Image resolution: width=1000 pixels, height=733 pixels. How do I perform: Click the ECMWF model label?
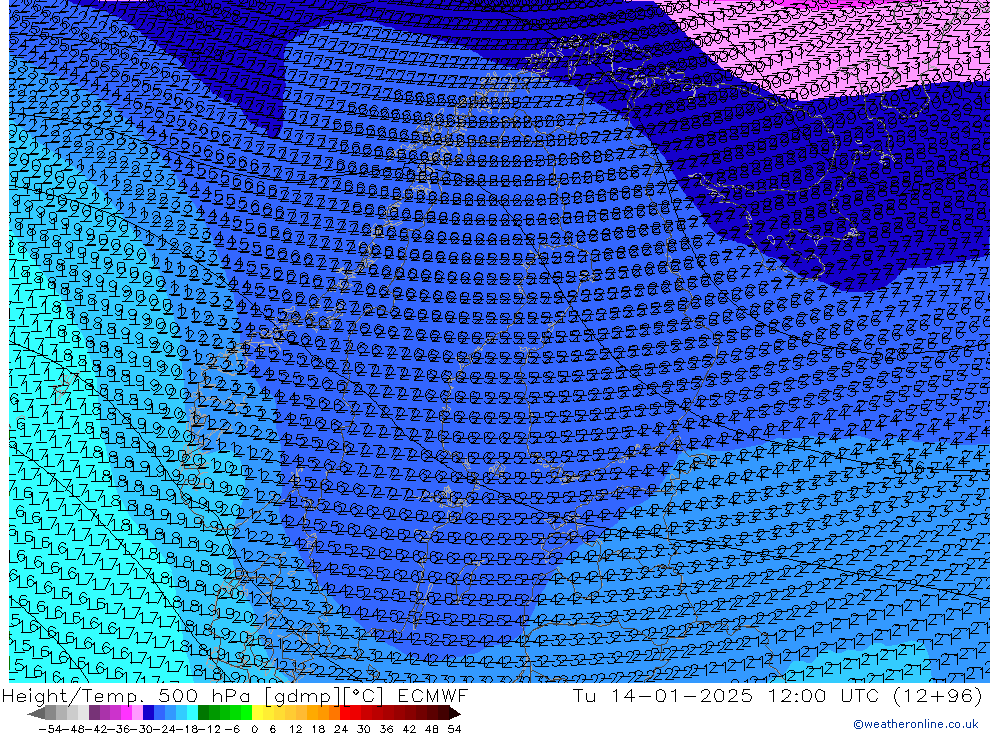pyautogui.click(x=432, y=695)
